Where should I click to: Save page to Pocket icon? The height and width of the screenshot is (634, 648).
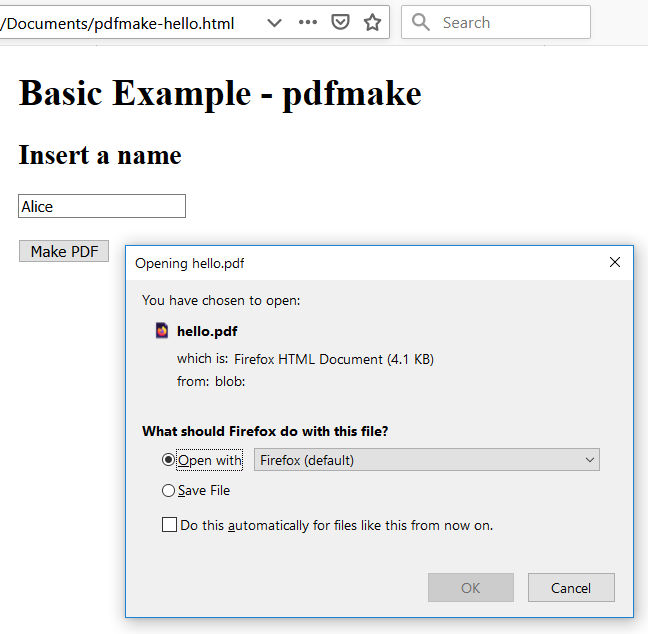click(x=340, y=22)
